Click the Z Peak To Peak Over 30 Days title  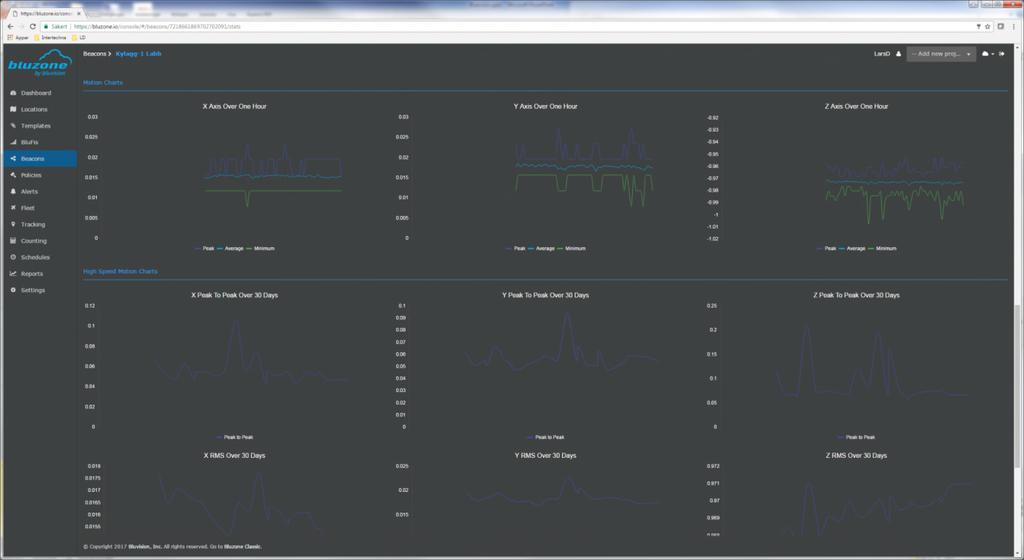point(856,295)
